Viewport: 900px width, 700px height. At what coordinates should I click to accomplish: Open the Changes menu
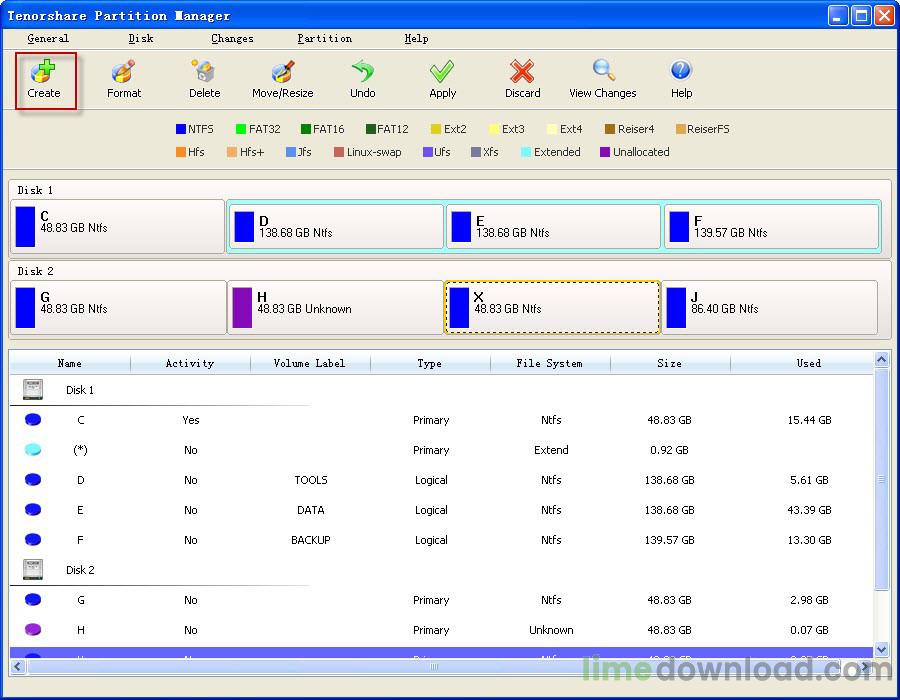point(232,39)
